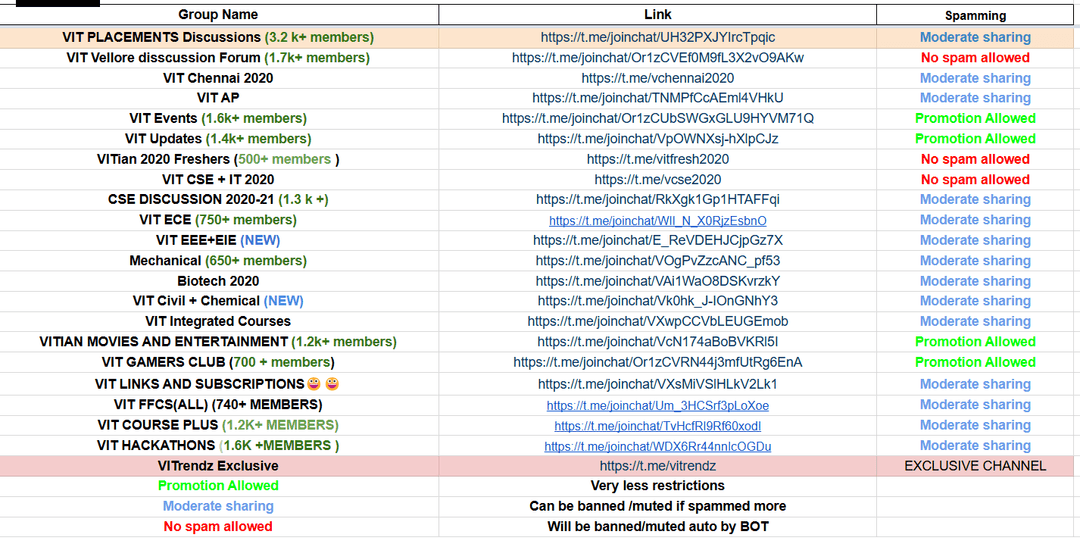Open the t.me/vitfresh2020 link
This screenshot has height=557, width=1080.
pyautogui.click(x=658, y=159)
